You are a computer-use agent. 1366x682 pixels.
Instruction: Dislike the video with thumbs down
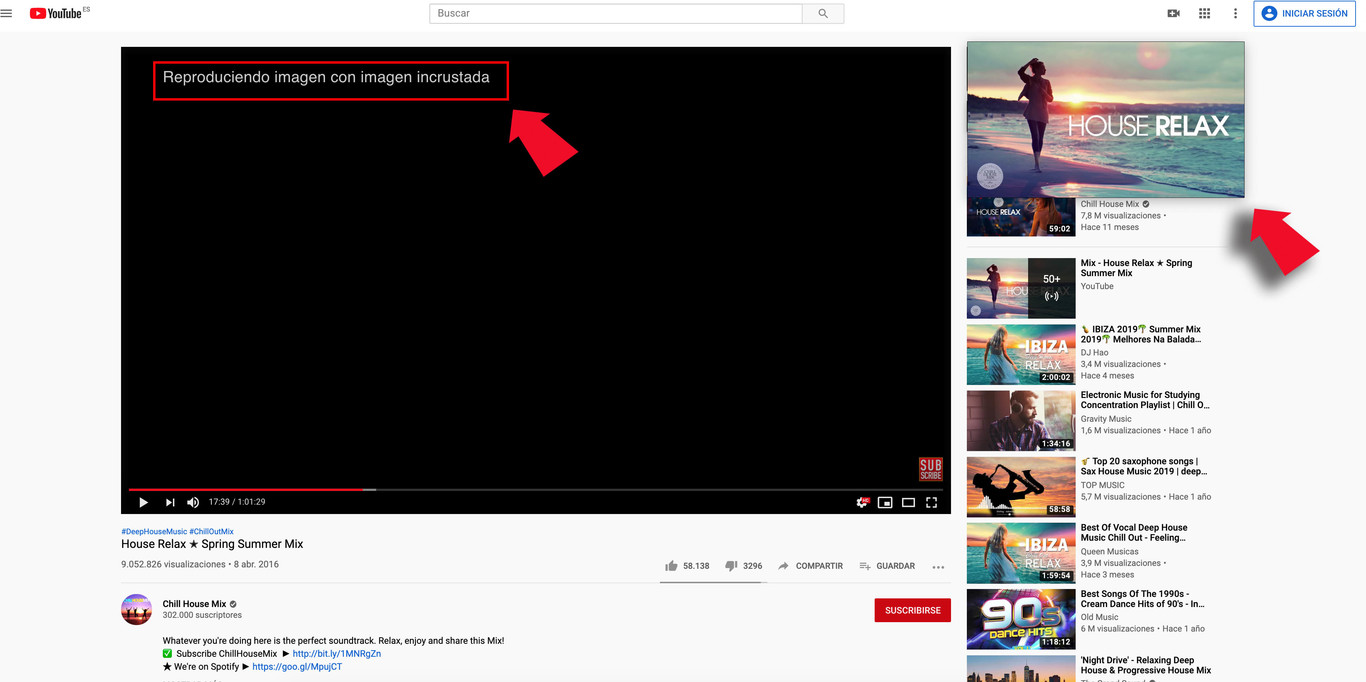tap(743, 566)
